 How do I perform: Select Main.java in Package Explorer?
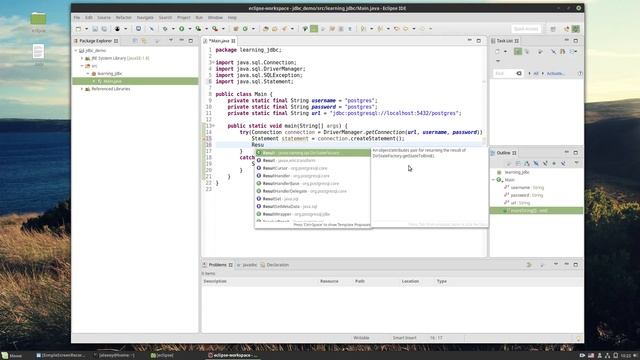point(135,82)
